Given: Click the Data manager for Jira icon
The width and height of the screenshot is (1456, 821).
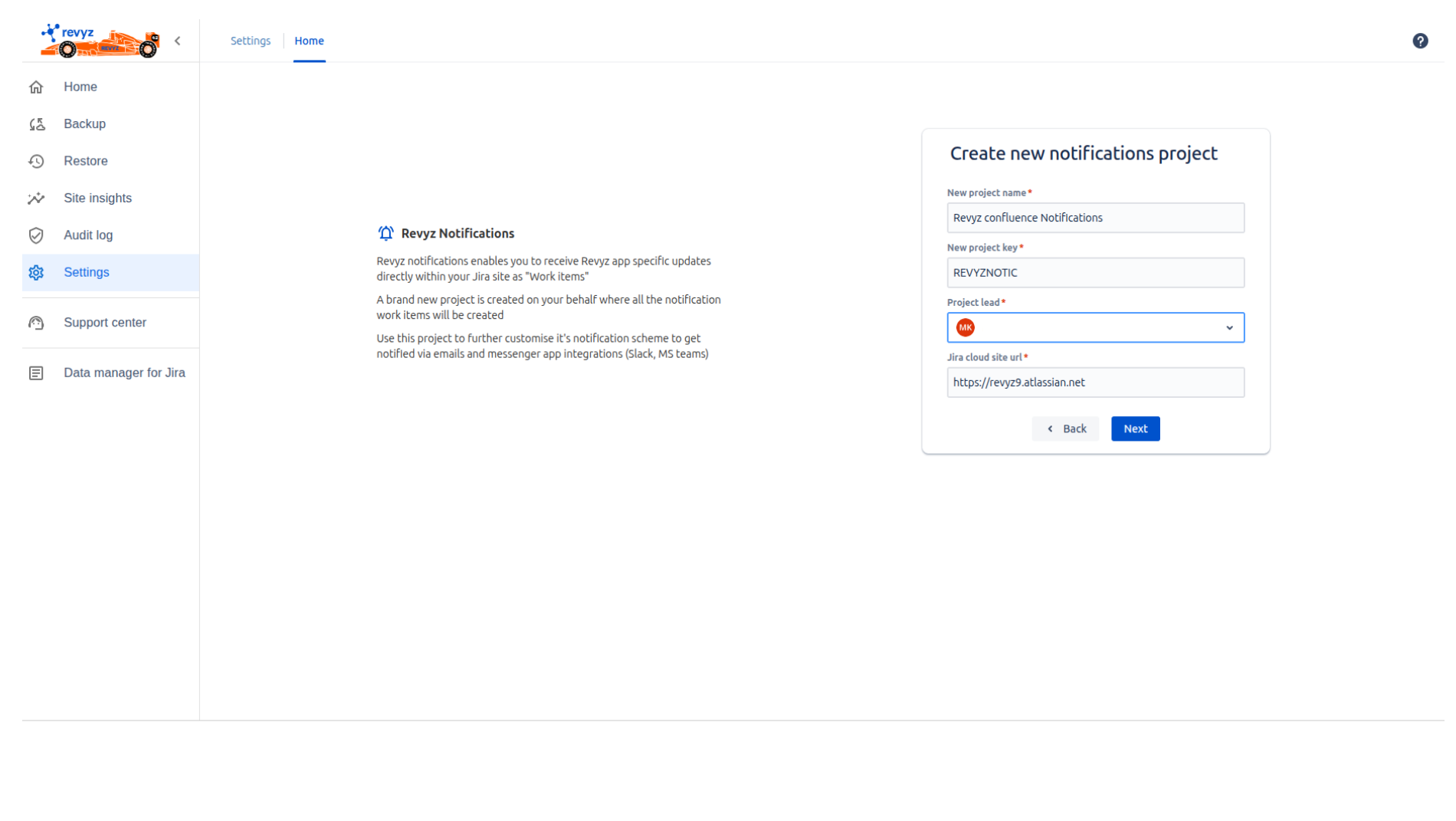Looking at the screenshot, I should (36, 373).
